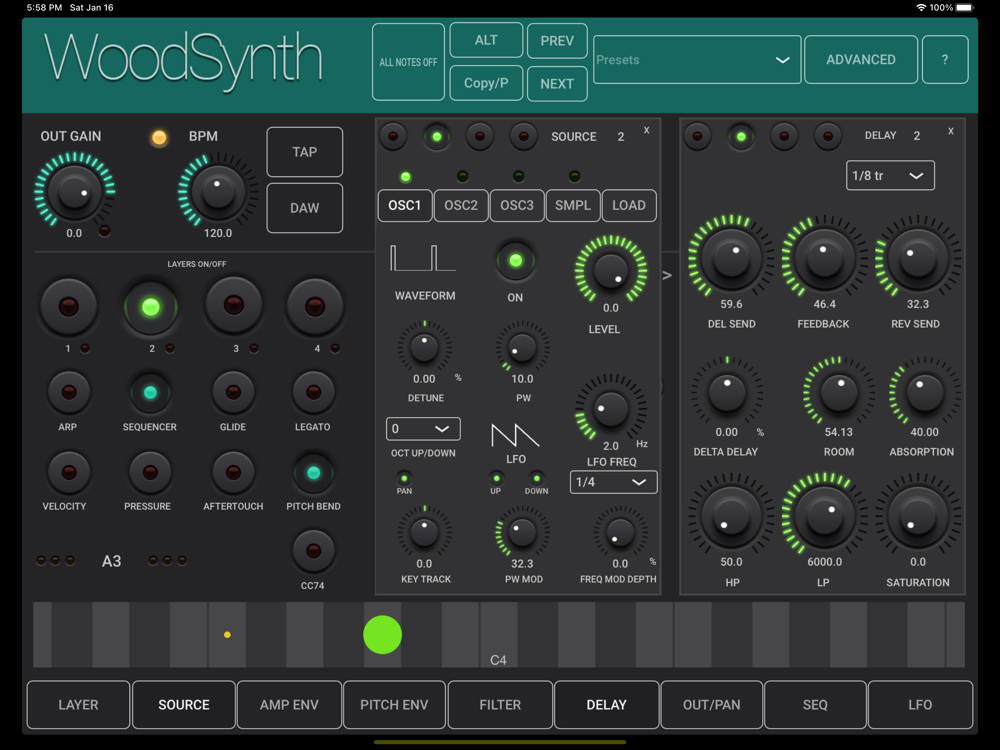Select first SOURCE layer LED
Viewport: 1000px width, 750px height.
pos(393,136)
